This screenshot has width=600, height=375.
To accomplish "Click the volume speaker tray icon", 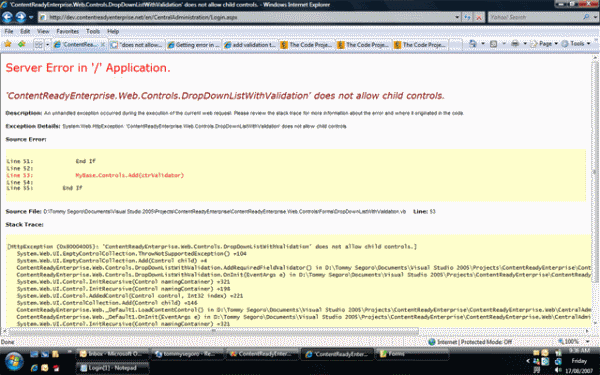I will (x=558, y=370).
